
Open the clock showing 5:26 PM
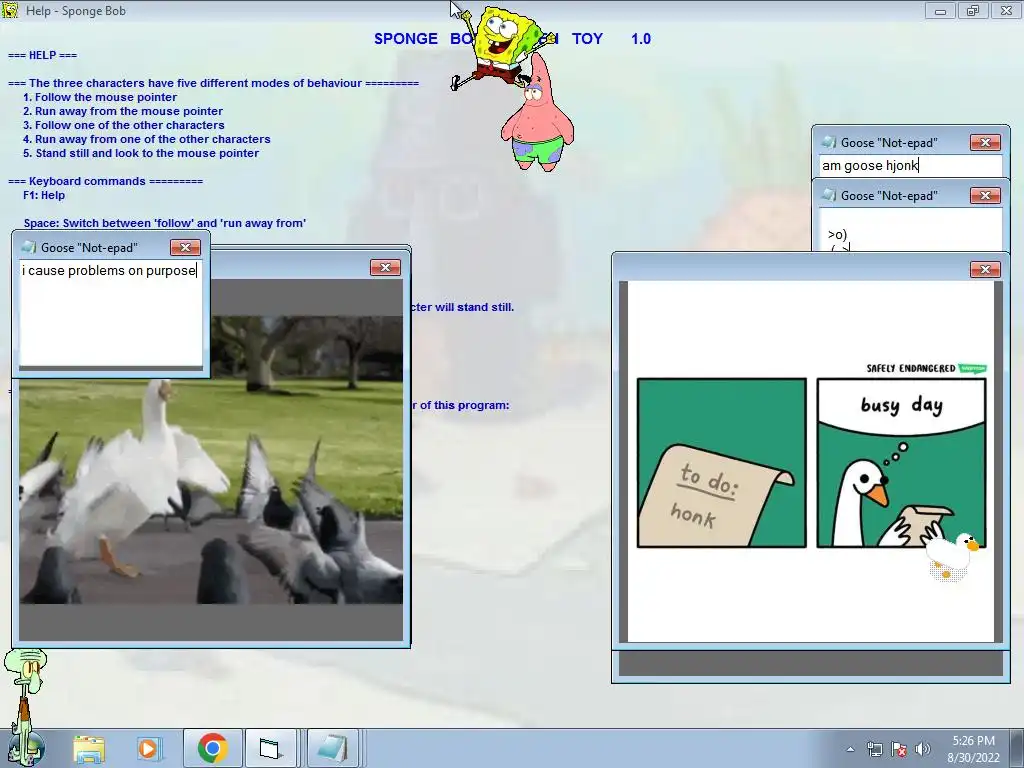[973, 741]
